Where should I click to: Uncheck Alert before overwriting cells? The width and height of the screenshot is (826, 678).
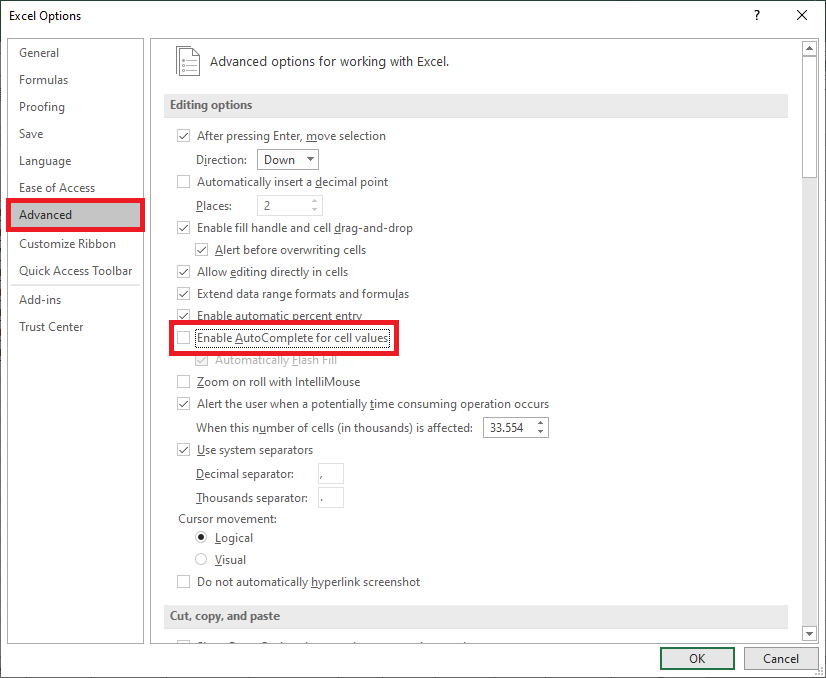[201, 250]
